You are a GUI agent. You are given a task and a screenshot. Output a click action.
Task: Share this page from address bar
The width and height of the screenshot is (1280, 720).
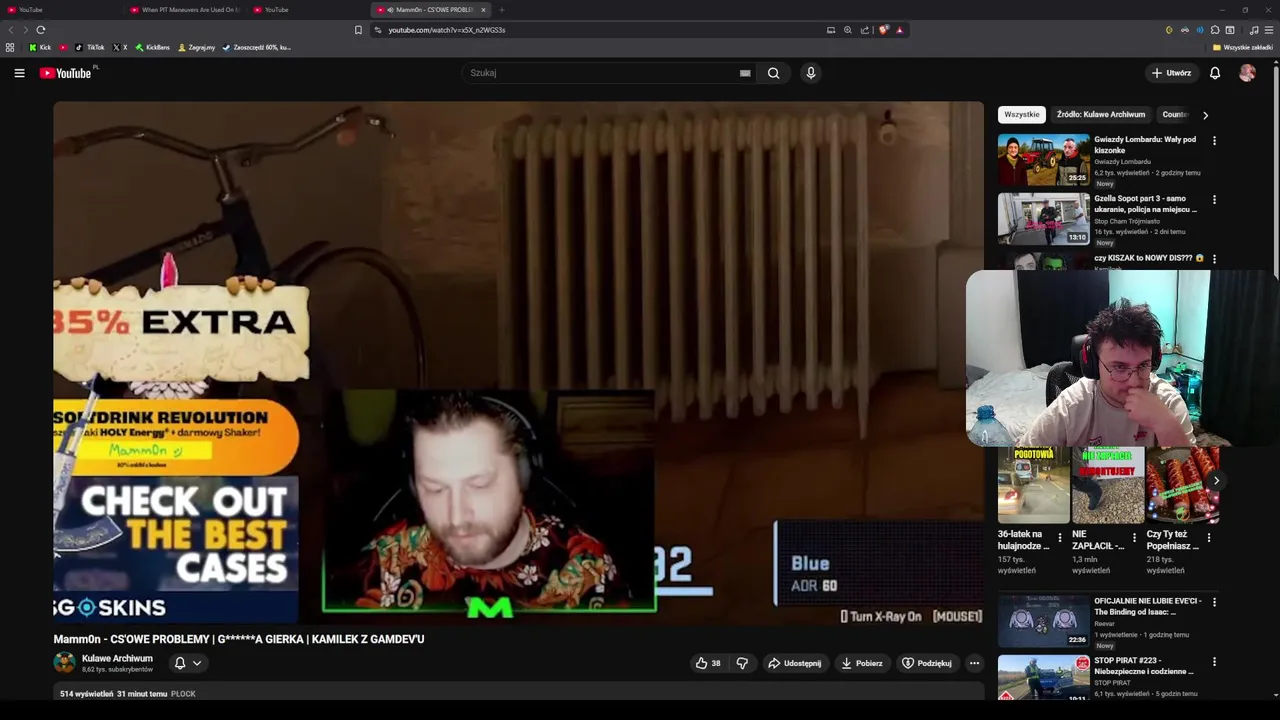coord(865,30)
